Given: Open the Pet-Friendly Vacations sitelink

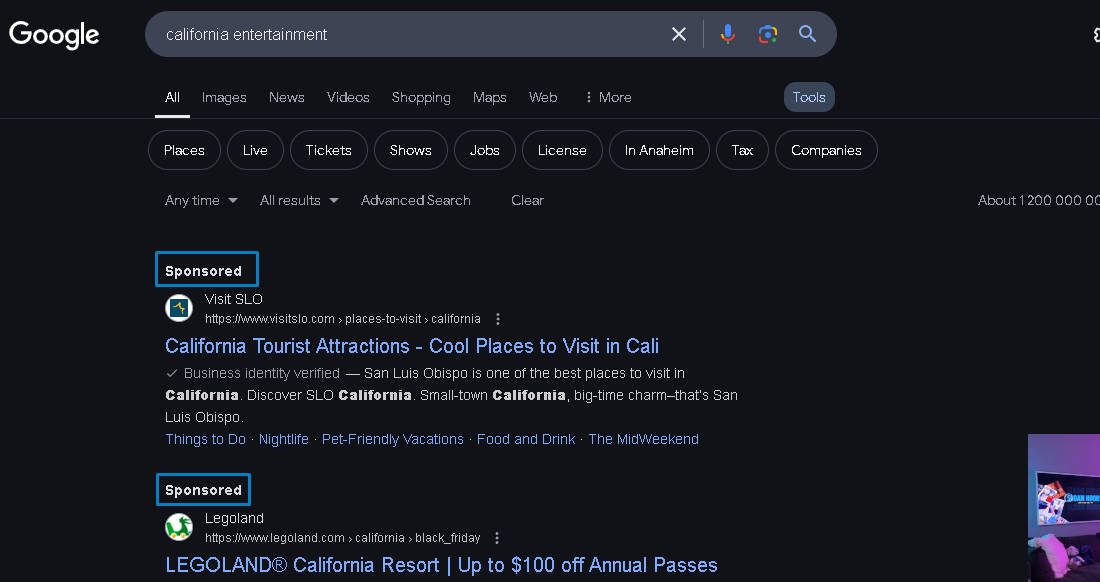Looking at the screenshot, I should point(393,440).
